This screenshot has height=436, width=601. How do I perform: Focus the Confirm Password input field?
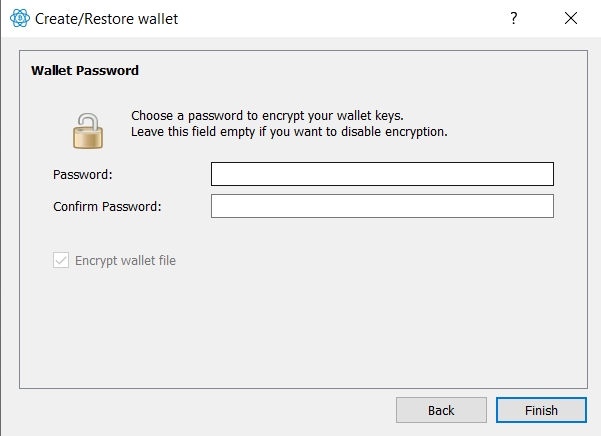(x=382, y=206)
